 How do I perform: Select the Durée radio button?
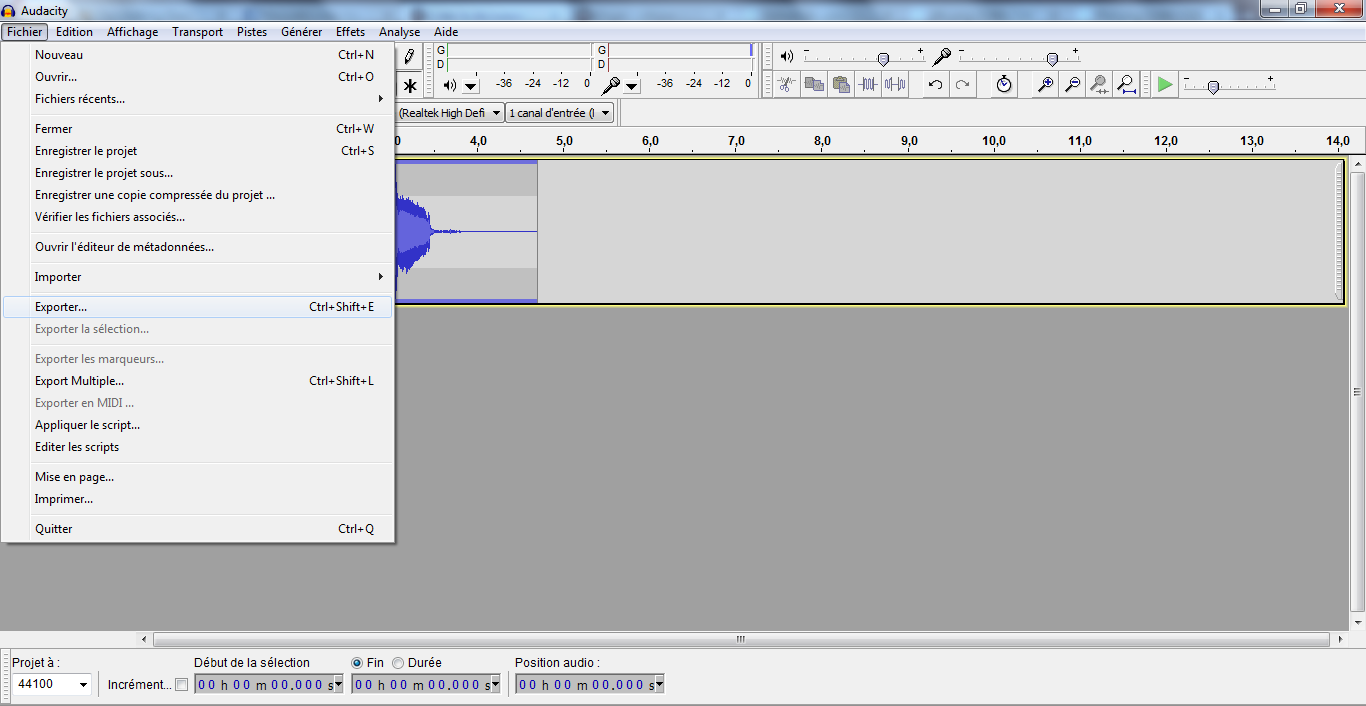pos(398,662)
